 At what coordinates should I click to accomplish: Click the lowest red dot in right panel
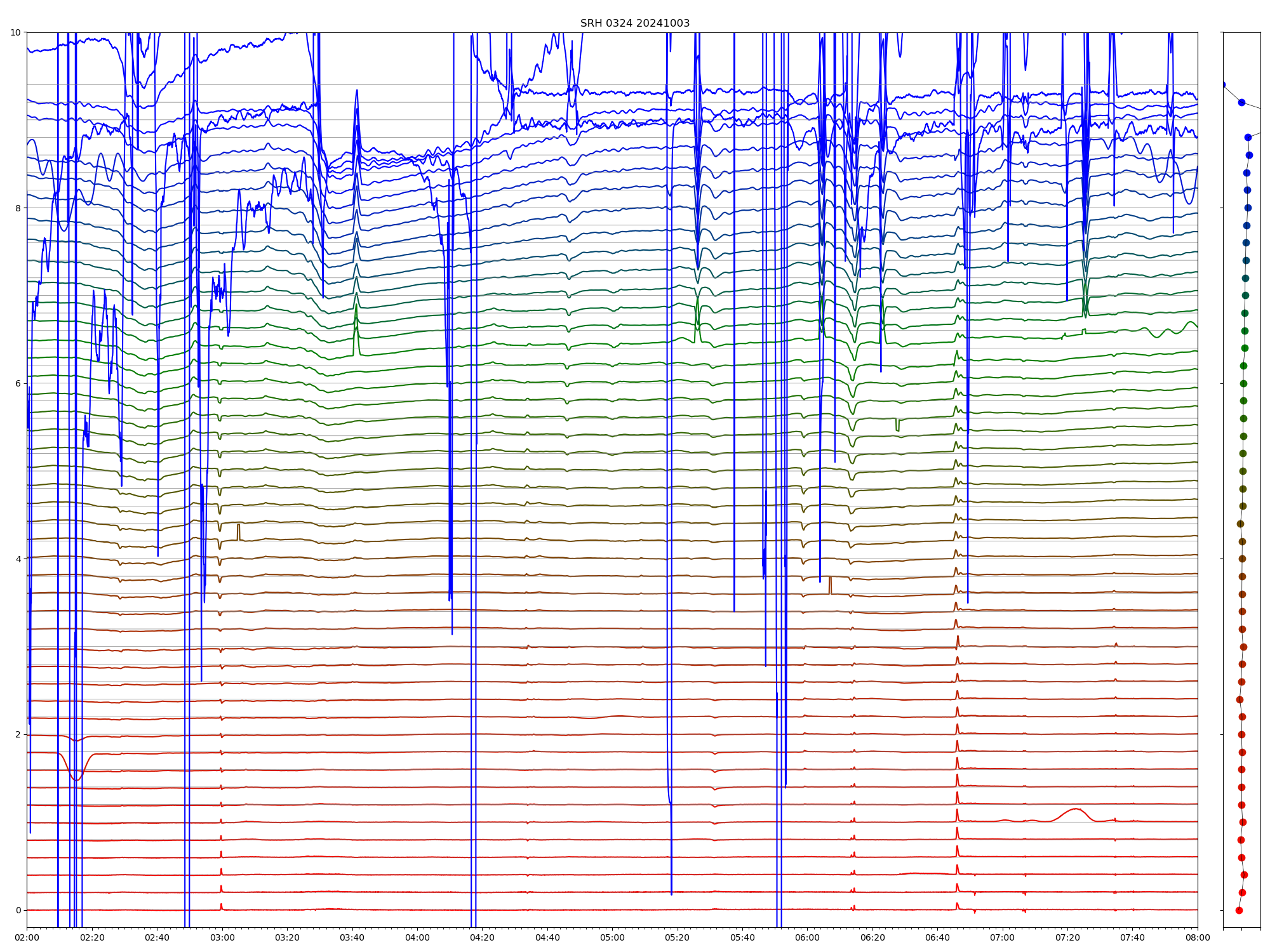(x=1239, y=910)
